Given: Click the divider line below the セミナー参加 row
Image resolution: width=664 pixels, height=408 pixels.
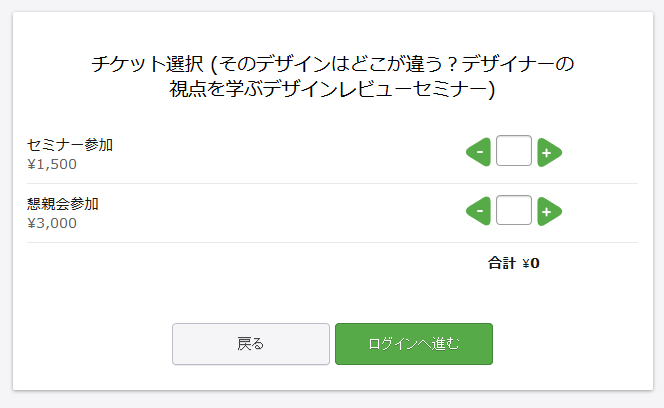Looking at the screenshot, I should [x=332, y=183].
